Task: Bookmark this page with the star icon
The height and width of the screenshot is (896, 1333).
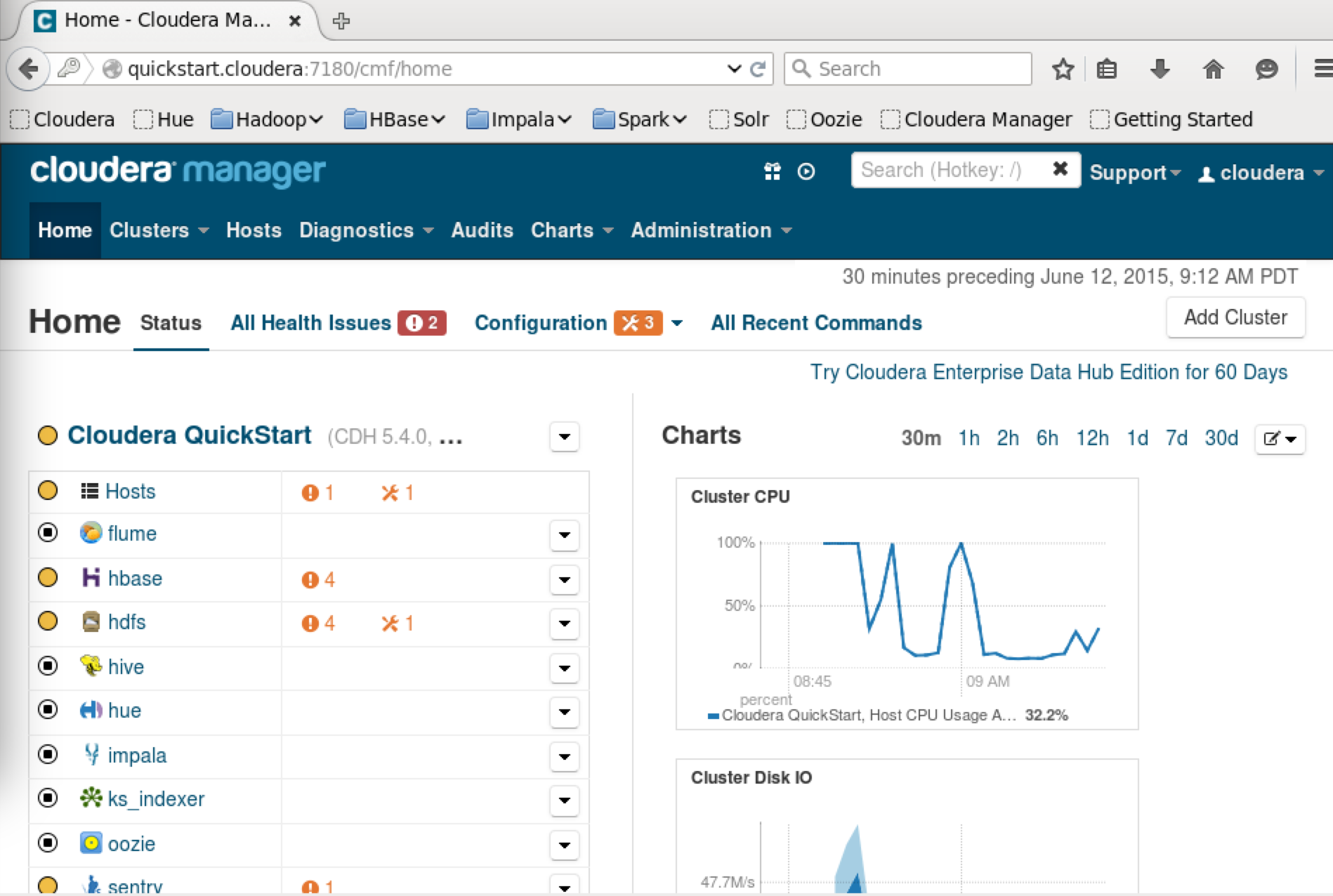Action: [x=1063, y=69]
